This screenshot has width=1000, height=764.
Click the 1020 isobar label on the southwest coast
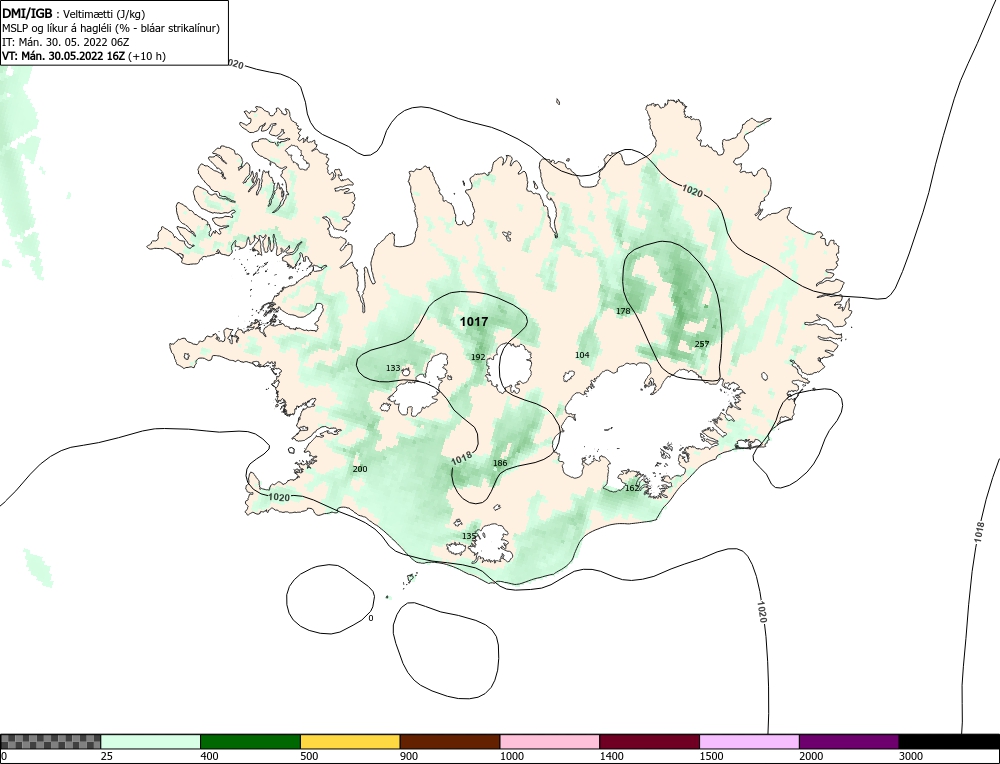pos(279,497)
